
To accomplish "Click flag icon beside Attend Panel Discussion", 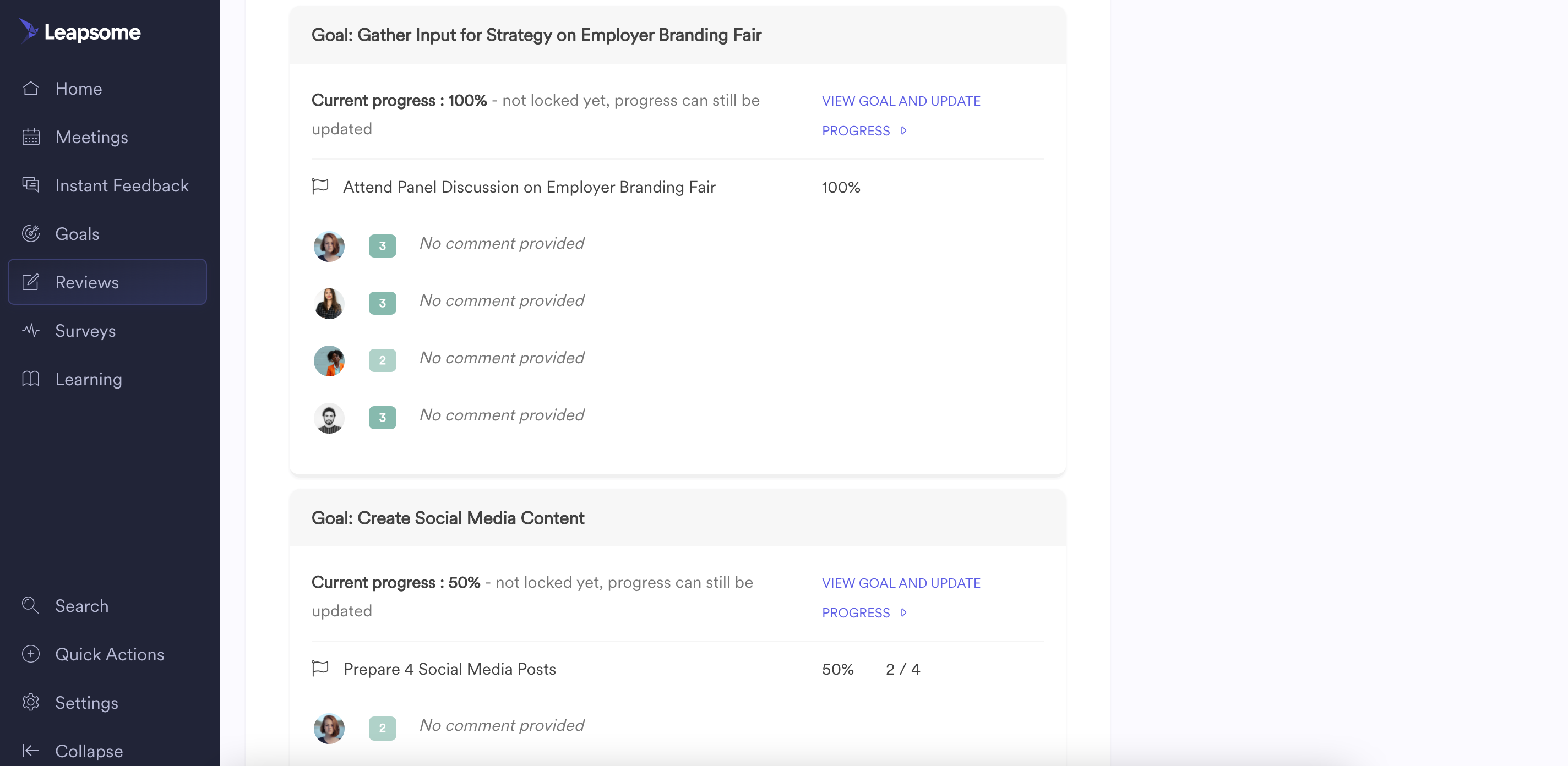I will pyautogui.click(x=320, y=186).
